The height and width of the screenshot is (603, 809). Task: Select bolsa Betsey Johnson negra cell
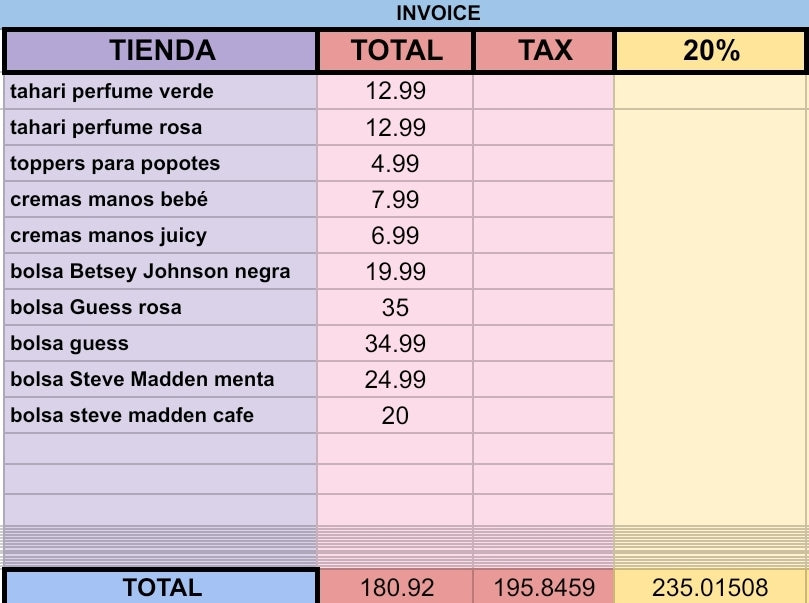click(x=160, y=272)
